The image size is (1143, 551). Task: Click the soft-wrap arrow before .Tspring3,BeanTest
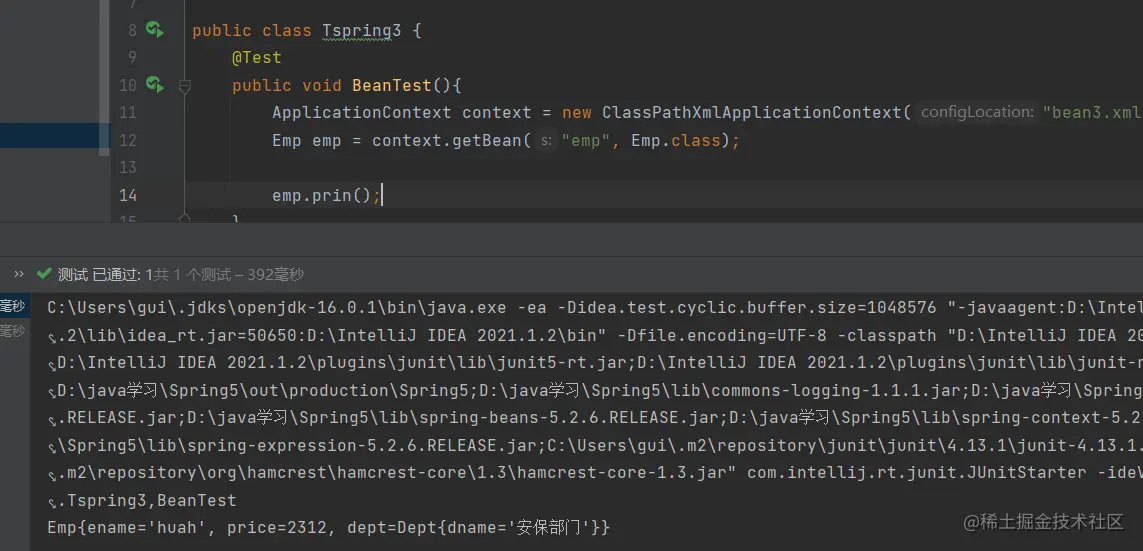point(52,502)
